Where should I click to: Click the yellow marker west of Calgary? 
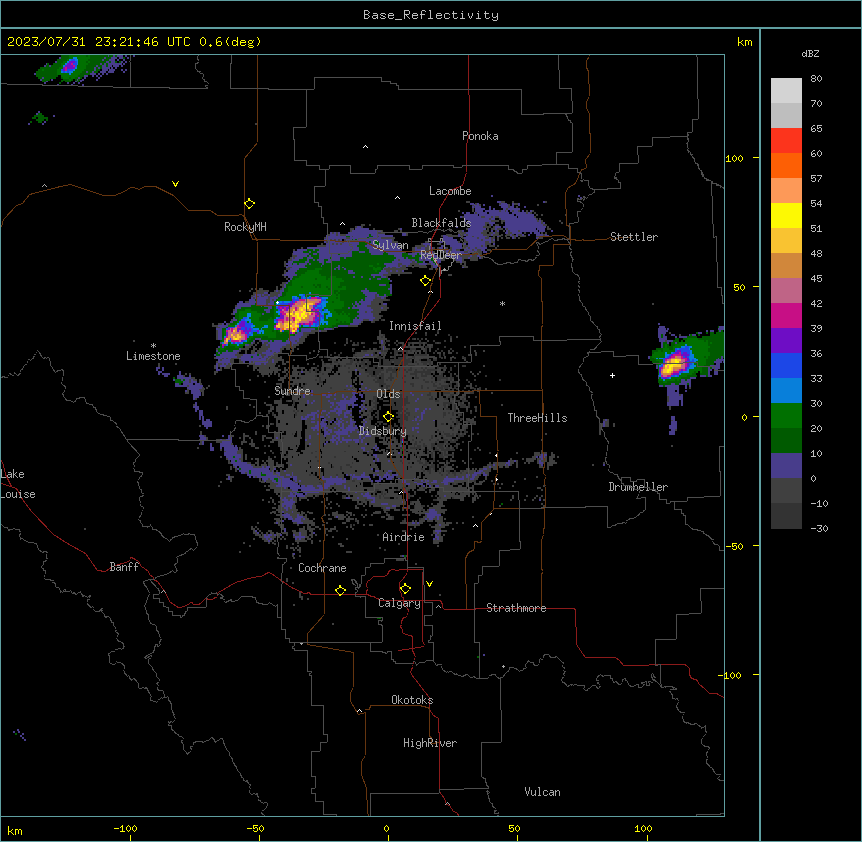coord(340,590)
